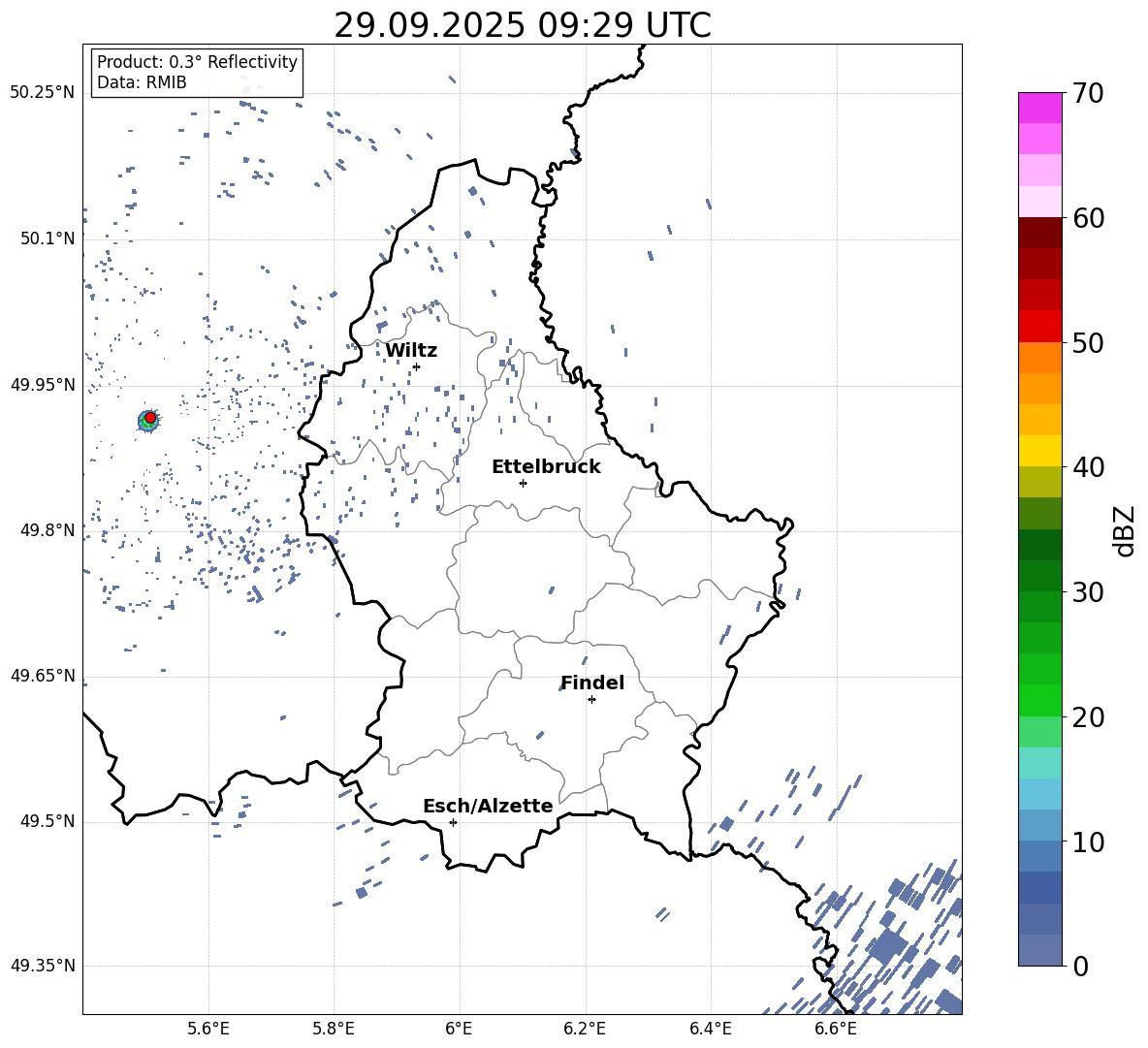Click the red radar marker dot
Image resolution: width=1148 pixels, height=1048 pixels.
pos(150,418)
